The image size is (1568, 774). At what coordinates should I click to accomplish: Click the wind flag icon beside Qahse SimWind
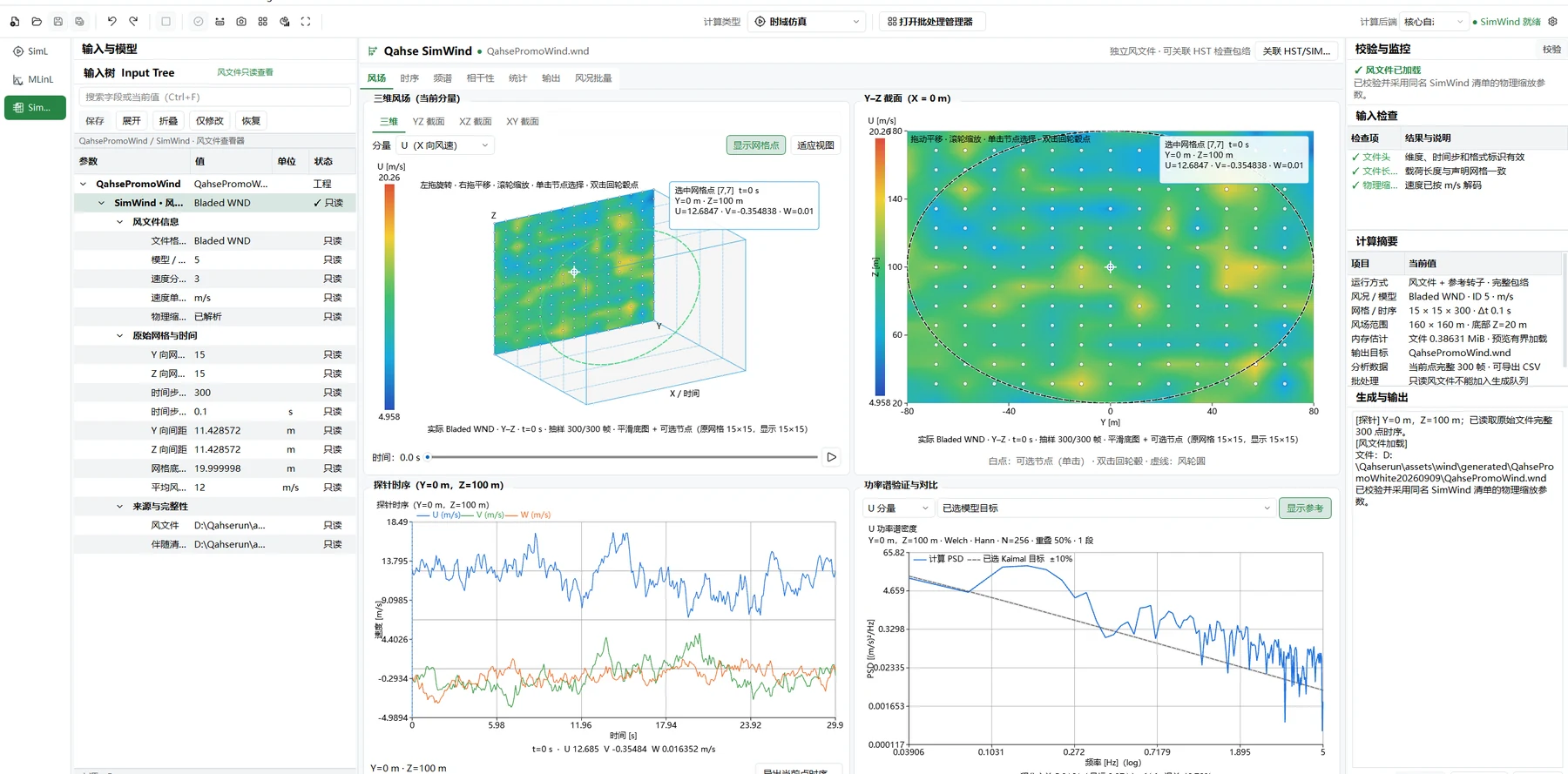click(x=373, y=51)
